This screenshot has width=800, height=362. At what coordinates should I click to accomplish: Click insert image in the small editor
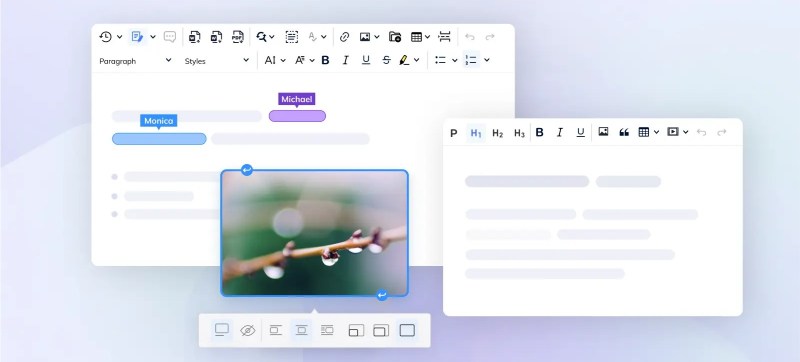tap(603, 132)
